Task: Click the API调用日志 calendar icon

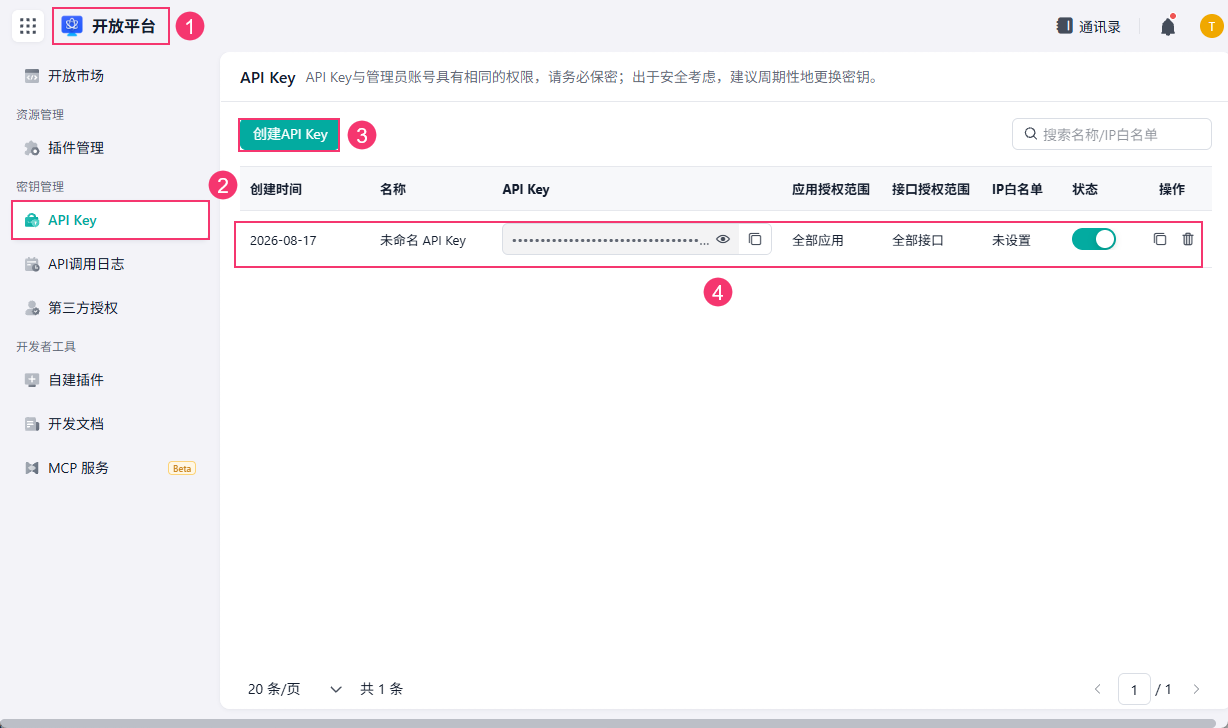Action: point(32,264)
